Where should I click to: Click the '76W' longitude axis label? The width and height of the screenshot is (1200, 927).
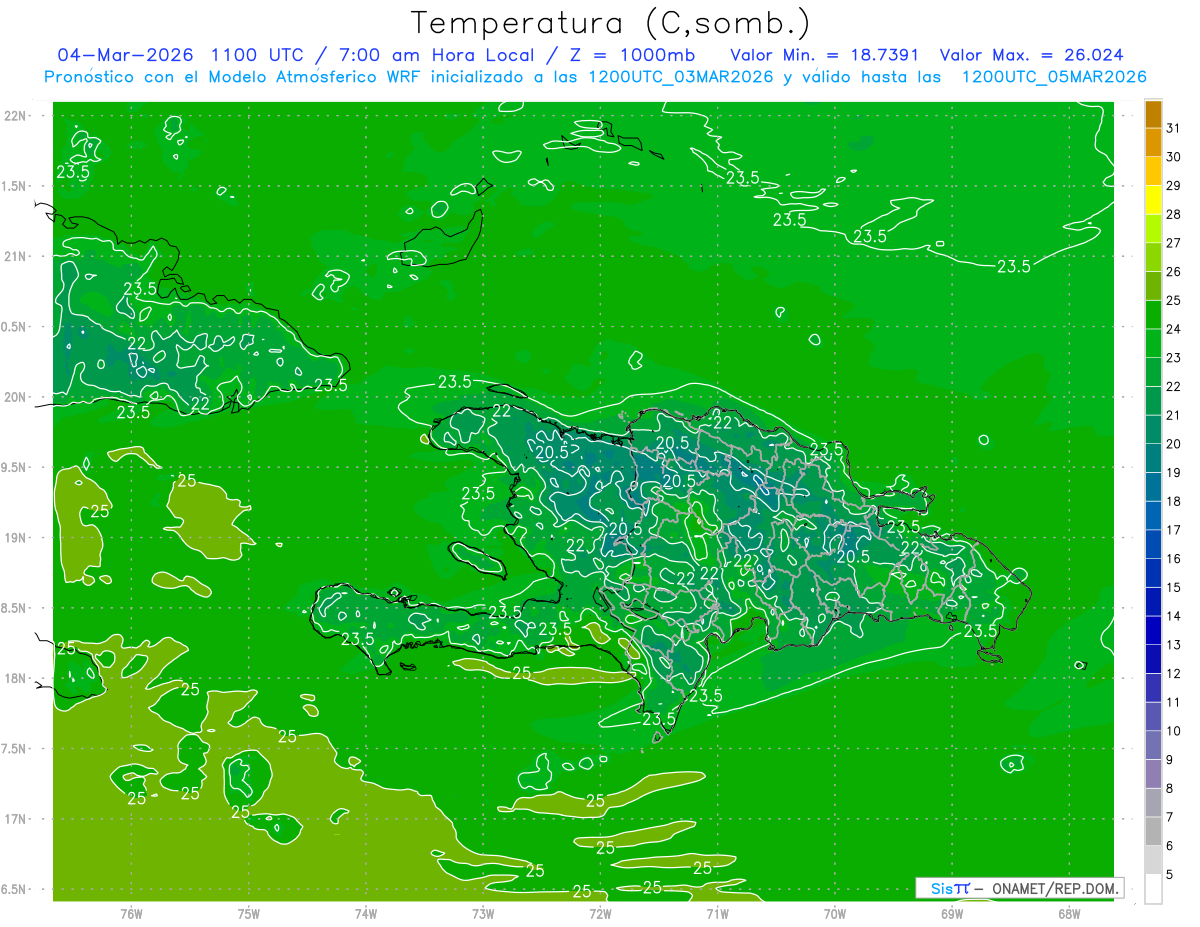coord(131,913)
